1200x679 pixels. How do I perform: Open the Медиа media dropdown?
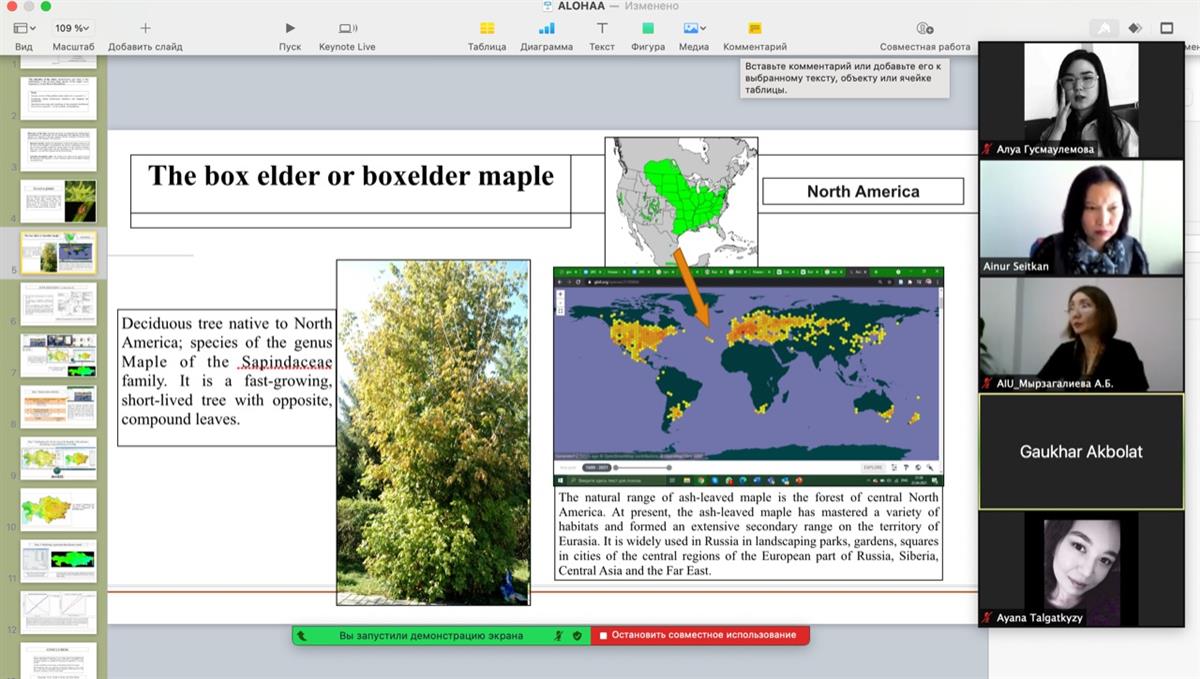[x=694, y=29]
